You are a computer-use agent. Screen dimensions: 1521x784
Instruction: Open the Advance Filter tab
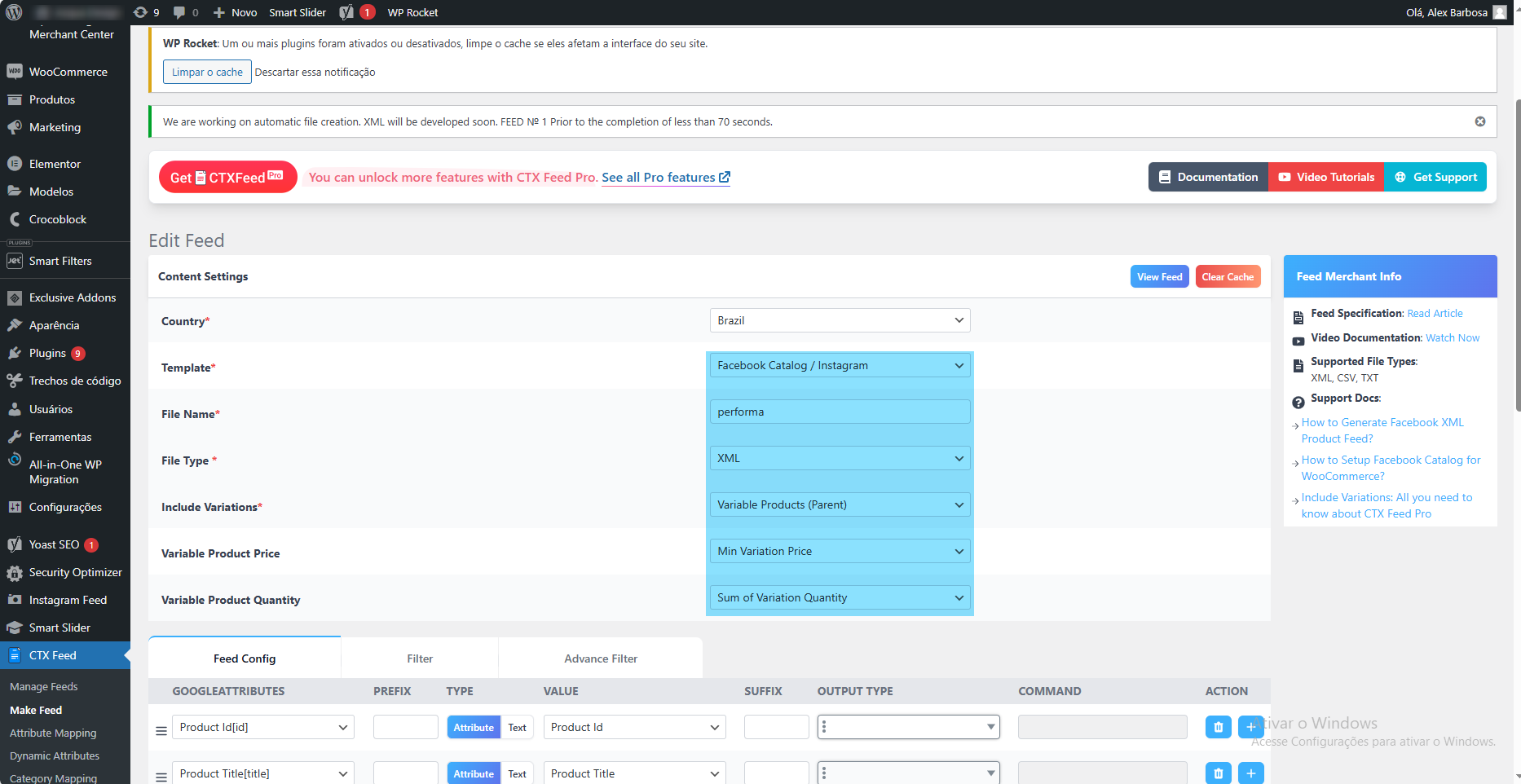[x=600, y=658]
